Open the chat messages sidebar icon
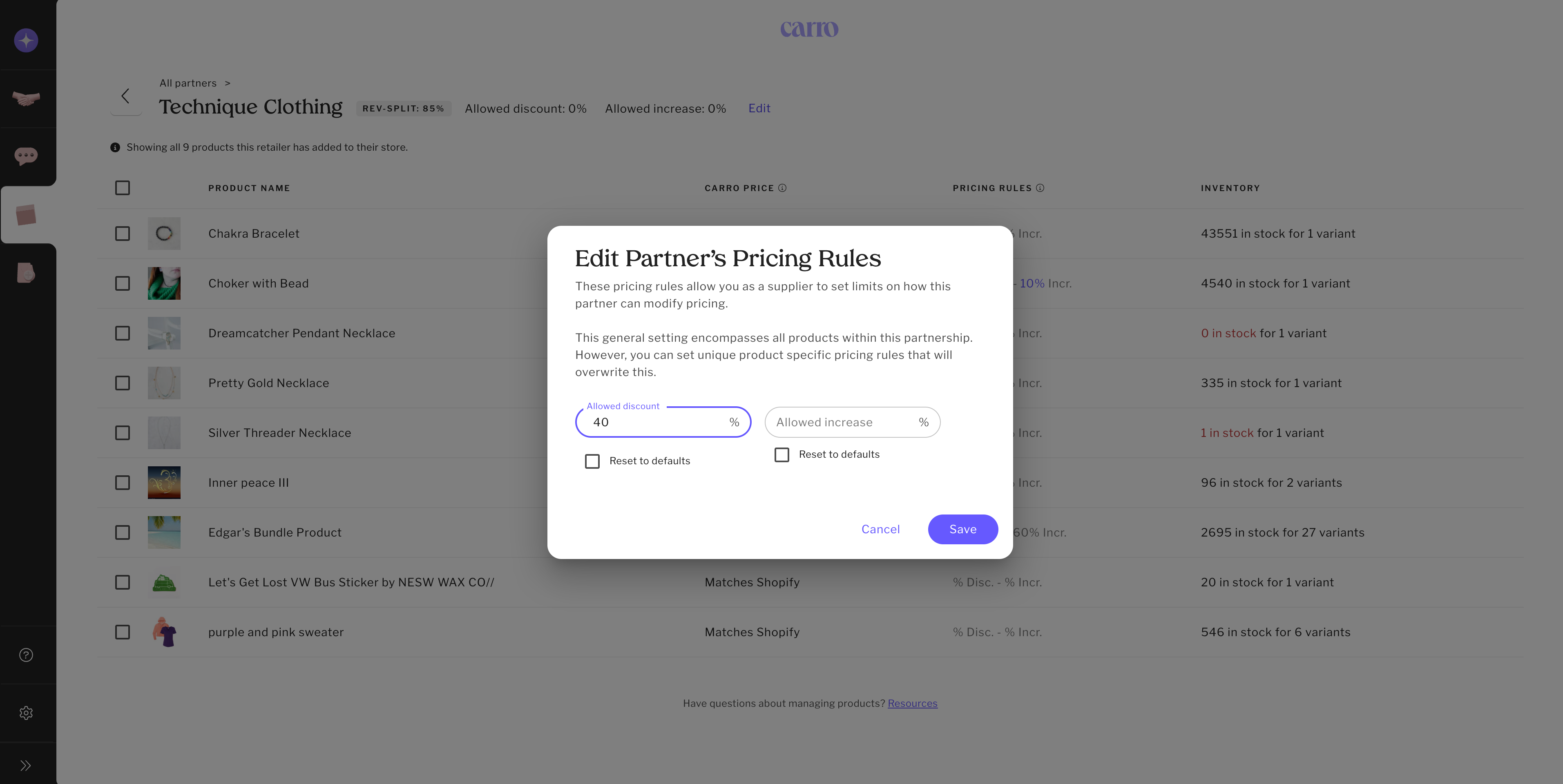1563x784 pixels. click(x=26, y=156)
